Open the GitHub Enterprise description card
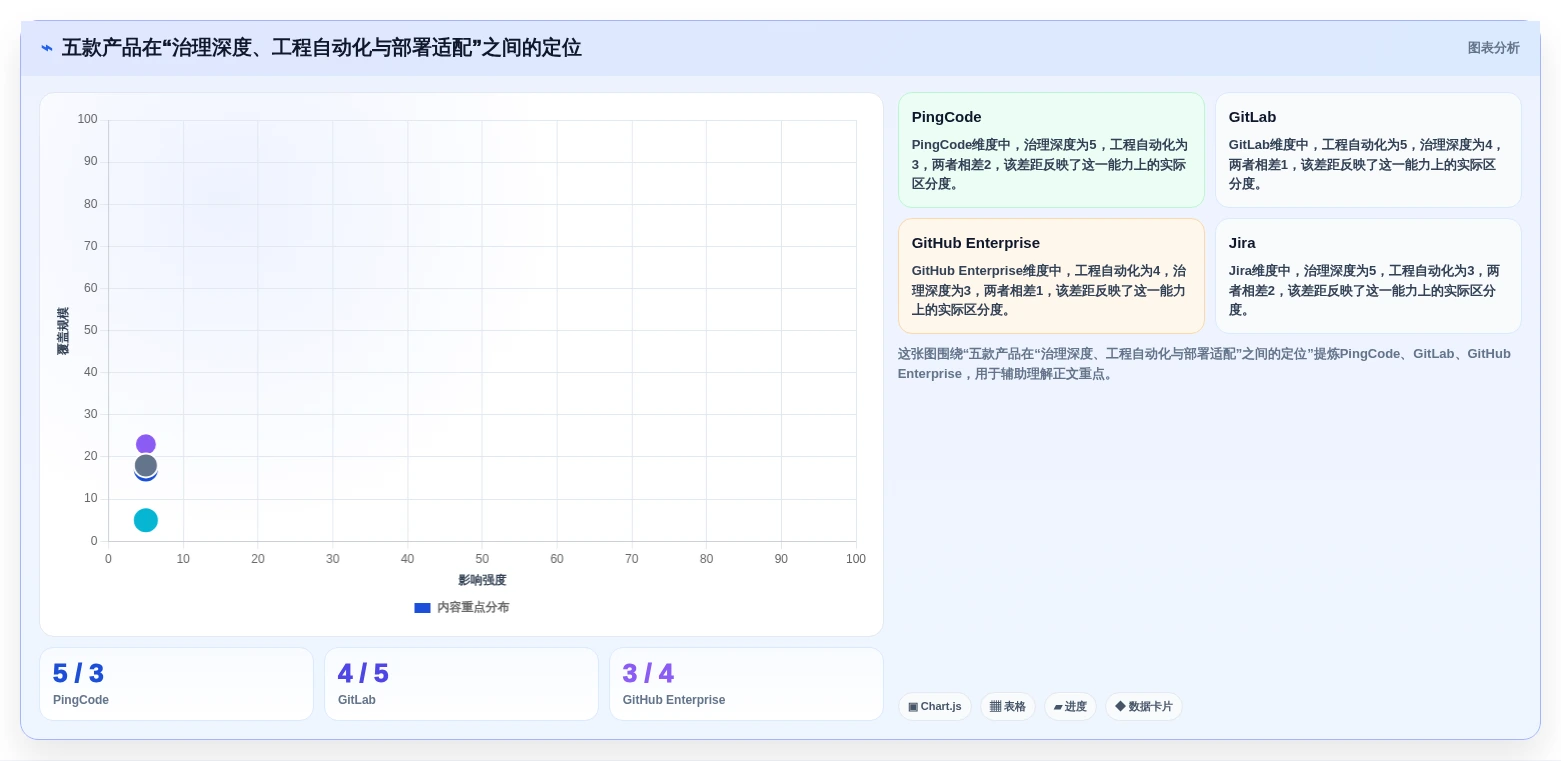Screen dimensions: 1561x761 pyautogui.click(x=1051, y=276)
